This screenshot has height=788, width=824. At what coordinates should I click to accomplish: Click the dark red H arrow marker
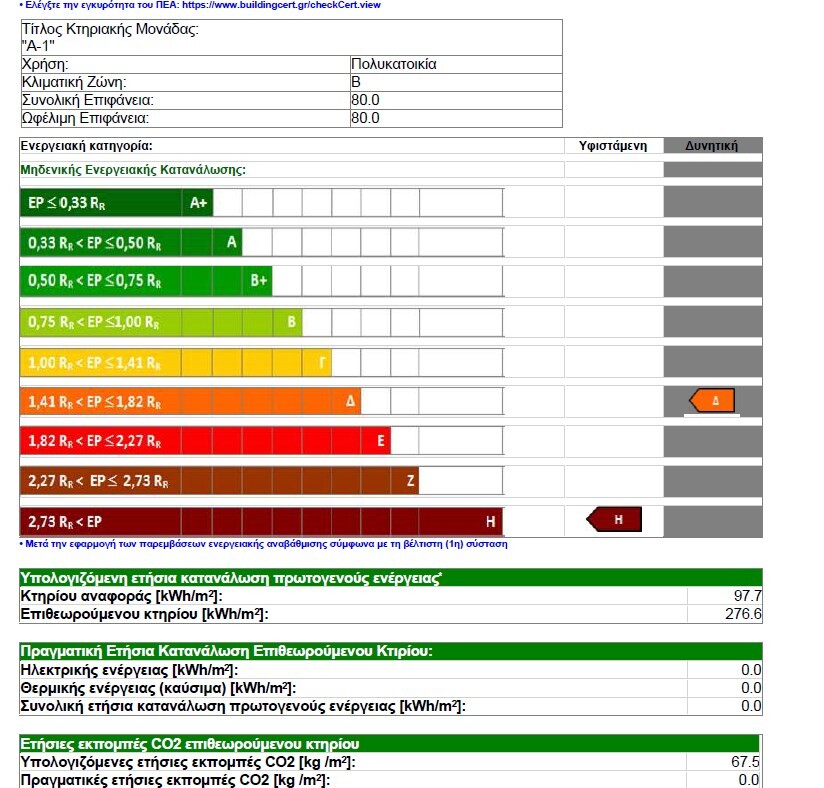tap(614, 520)
